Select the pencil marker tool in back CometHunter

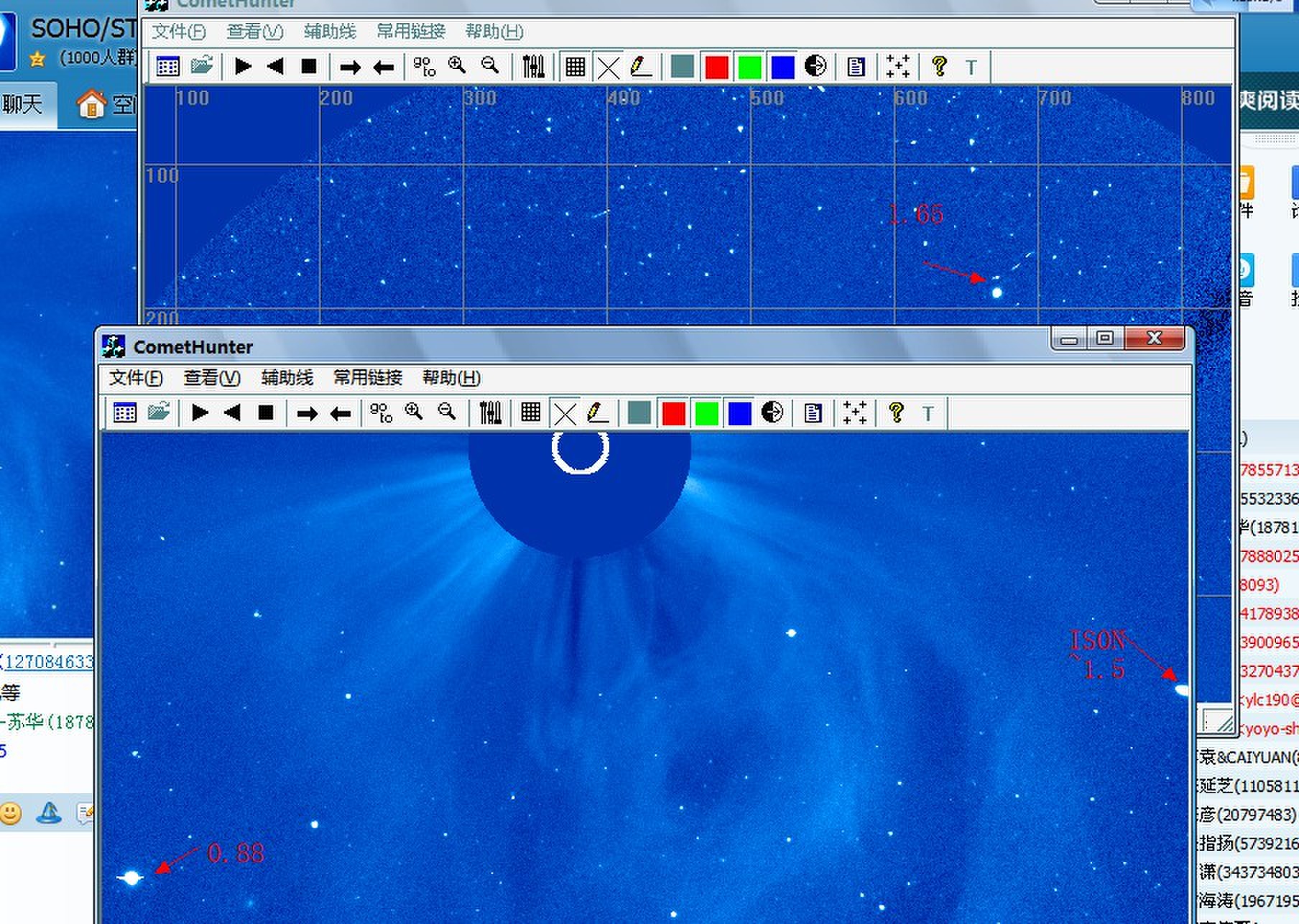point(641,67)
